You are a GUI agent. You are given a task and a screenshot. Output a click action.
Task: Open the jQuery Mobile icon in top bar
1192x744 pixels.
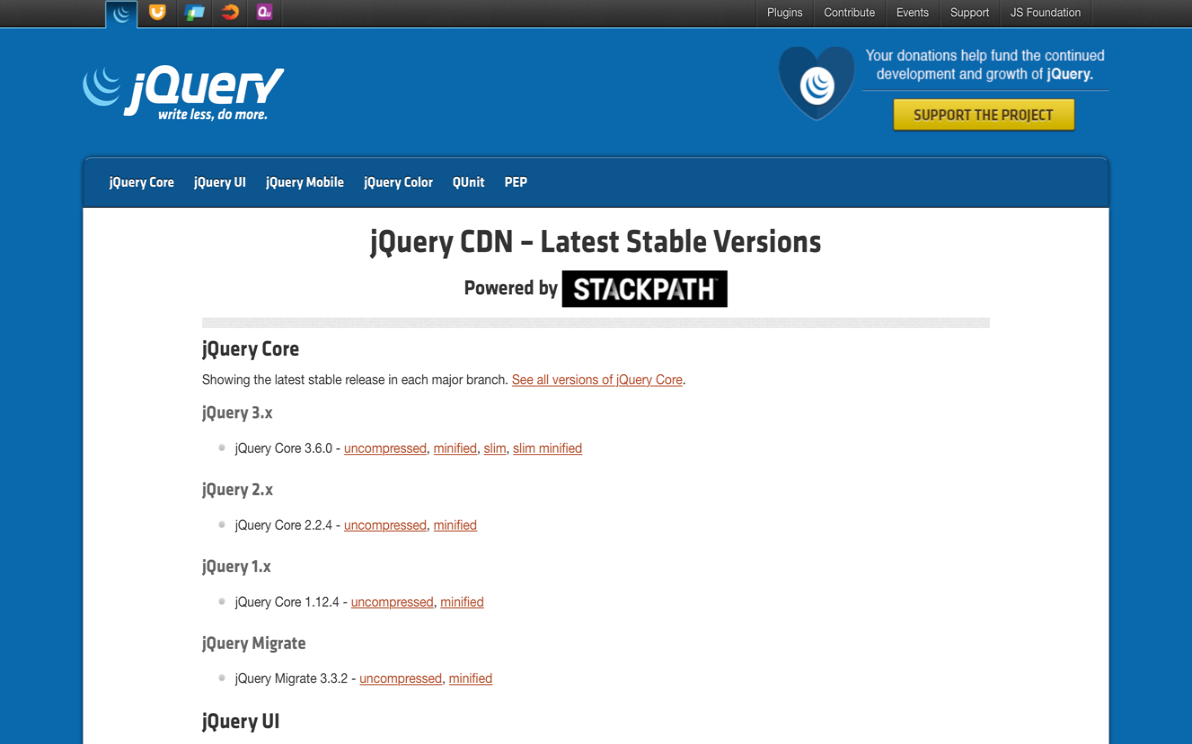coord(194,13)
